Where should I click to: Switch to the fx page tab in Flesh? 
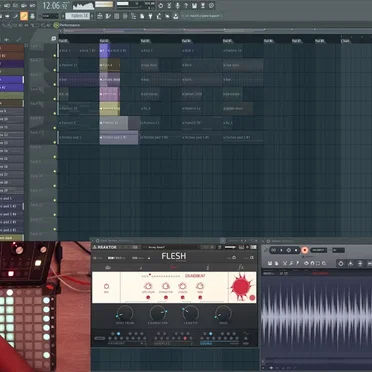(241, 267)
